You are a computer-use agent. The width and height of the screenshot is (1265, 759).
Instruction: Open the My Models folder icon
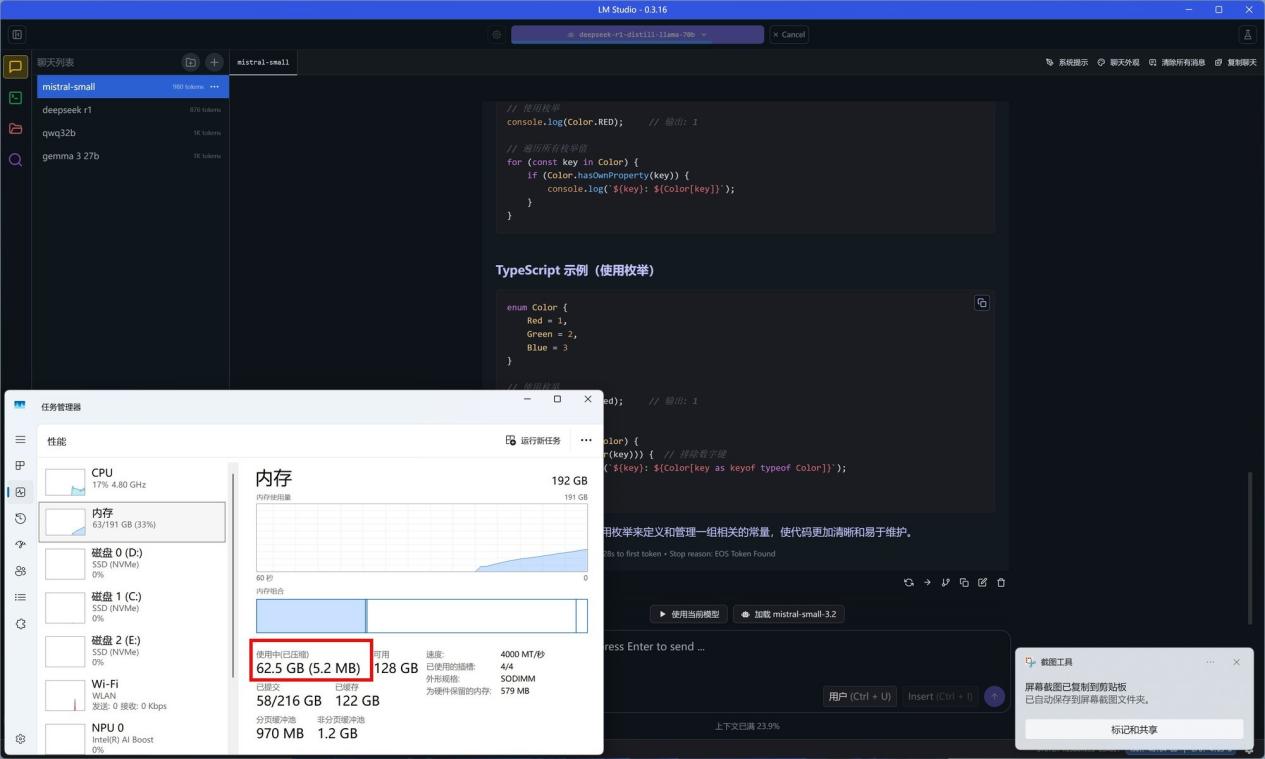15,129
